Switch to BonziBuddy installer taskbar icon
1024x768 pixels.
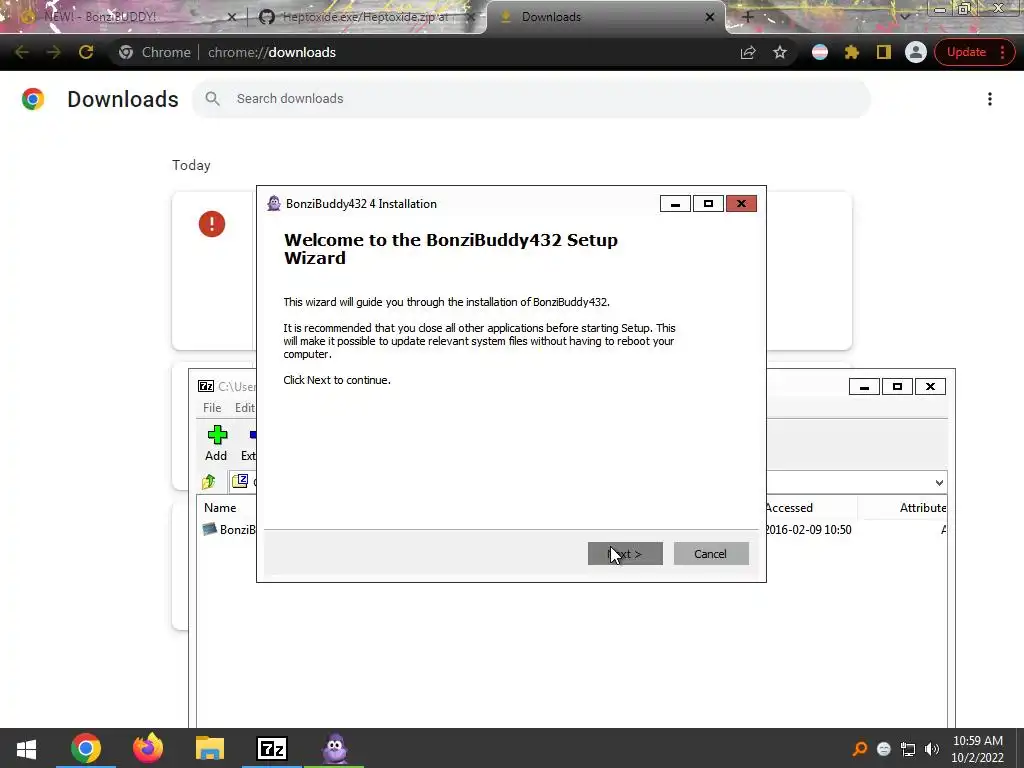pos(334,748)
